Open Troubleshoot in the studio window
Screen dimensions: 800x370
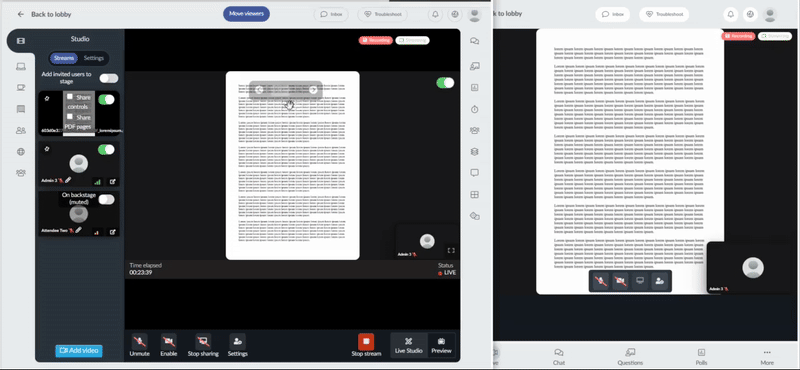[x=383, y=14]
